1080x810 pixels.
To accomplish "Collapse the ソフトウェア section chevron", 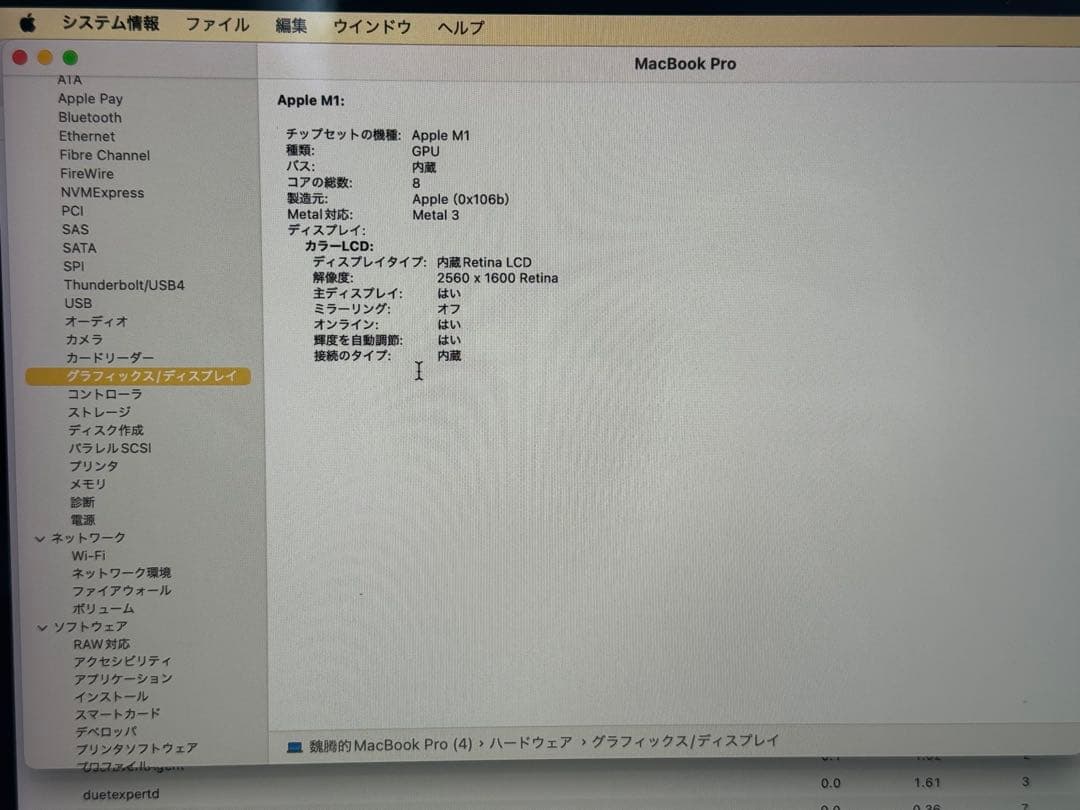I will pos(42,627).
